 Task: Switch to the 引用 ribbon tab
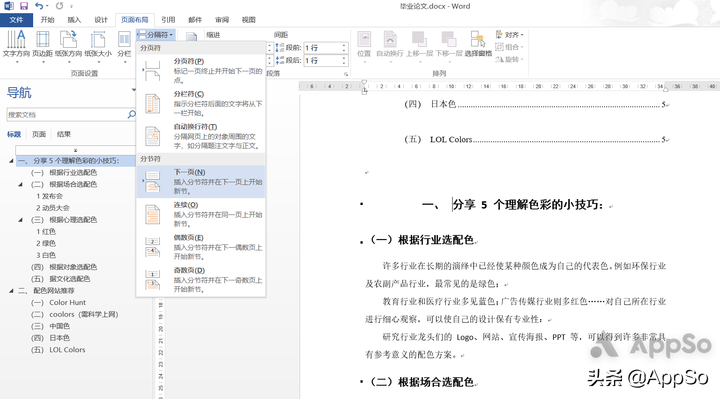(x=168, y=20)
